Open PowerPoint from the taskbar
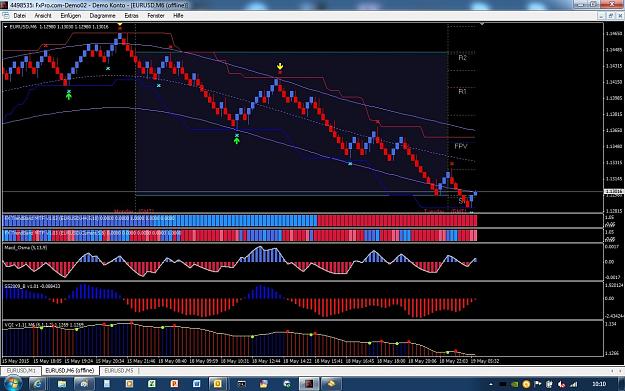Image resolution: width=625 pixels, height=391 pixels. (174, 384)
